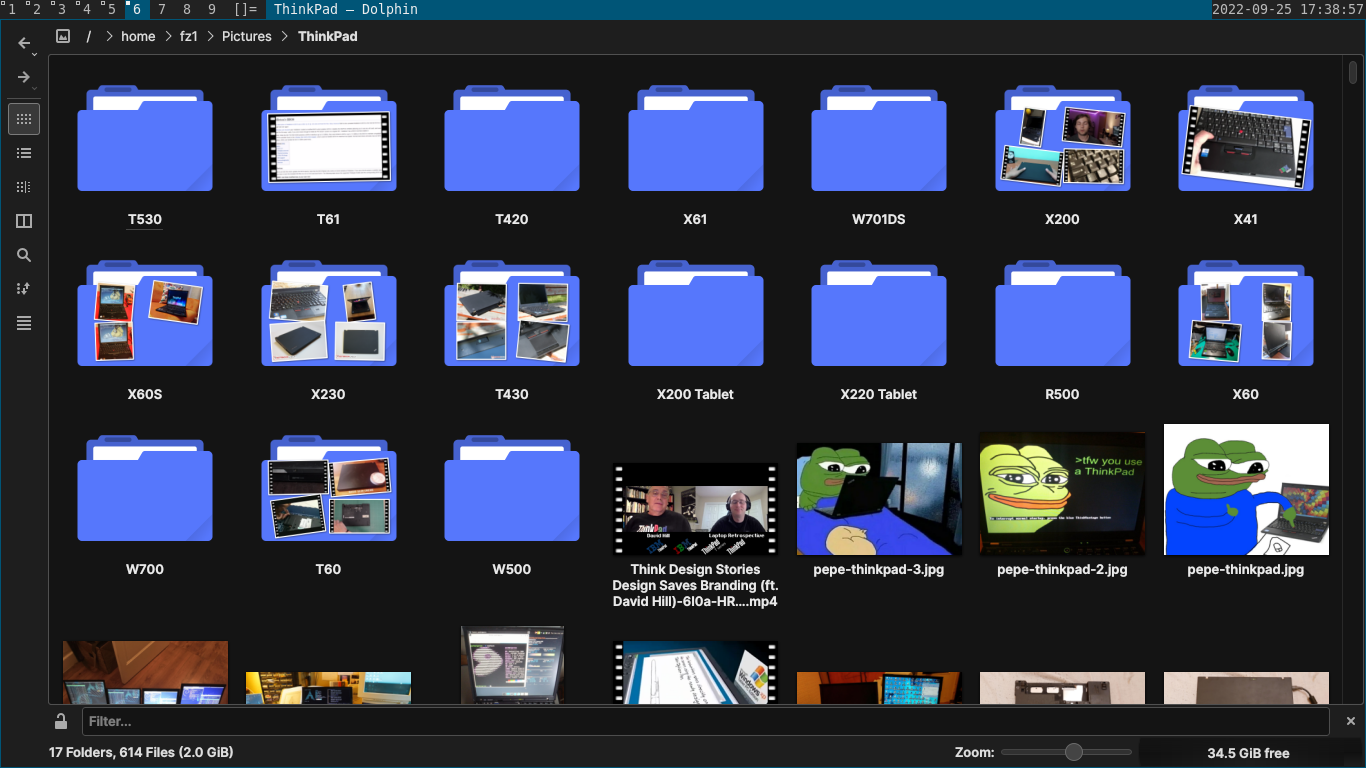The image size is (1366, 768).
Task: Switch to workspace tag 4
Action: pos(87,9)
